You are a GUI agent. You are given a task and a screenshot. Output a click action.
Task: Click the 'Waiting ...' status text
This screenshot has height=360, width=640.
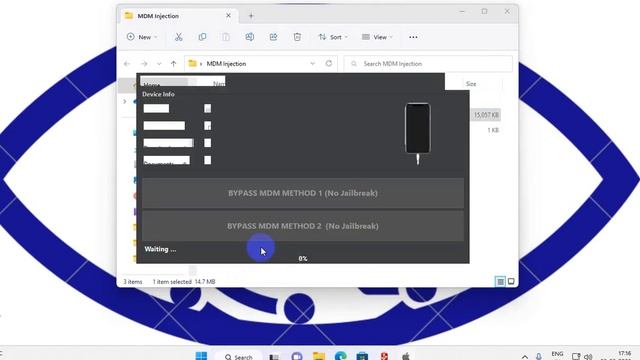(x=160, y=249)
